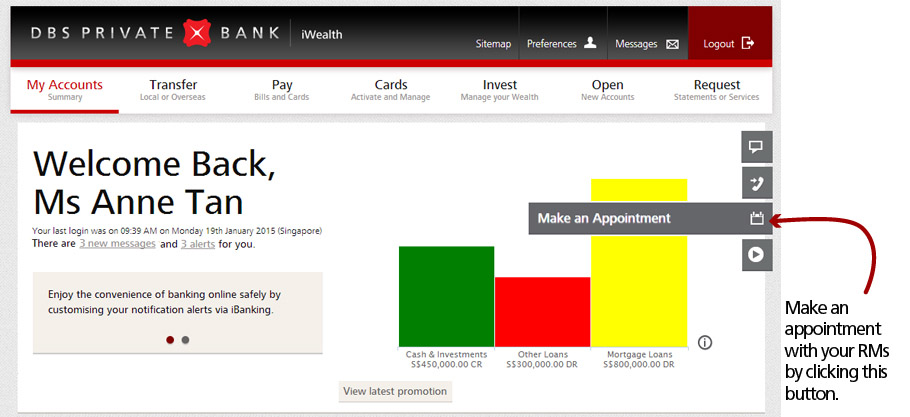Click the S$450,000.00 CR amount

pyautogui.click(x=447, y=364)
